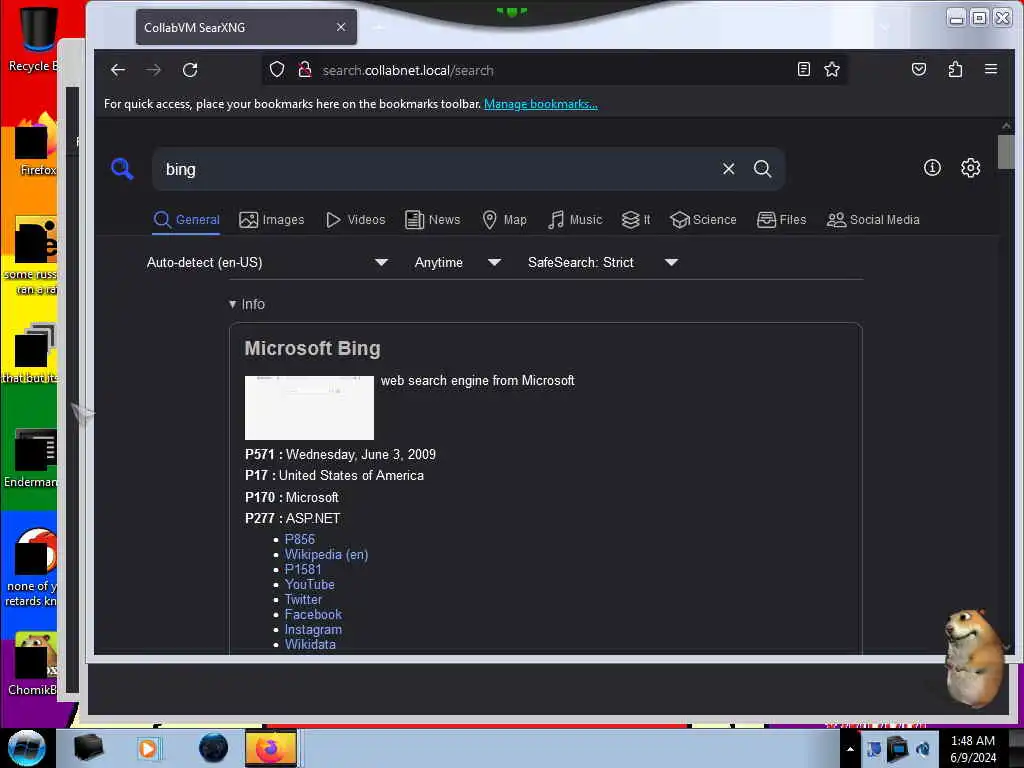
Task: Switch to the Music search tab
Action: pos(575,220)
